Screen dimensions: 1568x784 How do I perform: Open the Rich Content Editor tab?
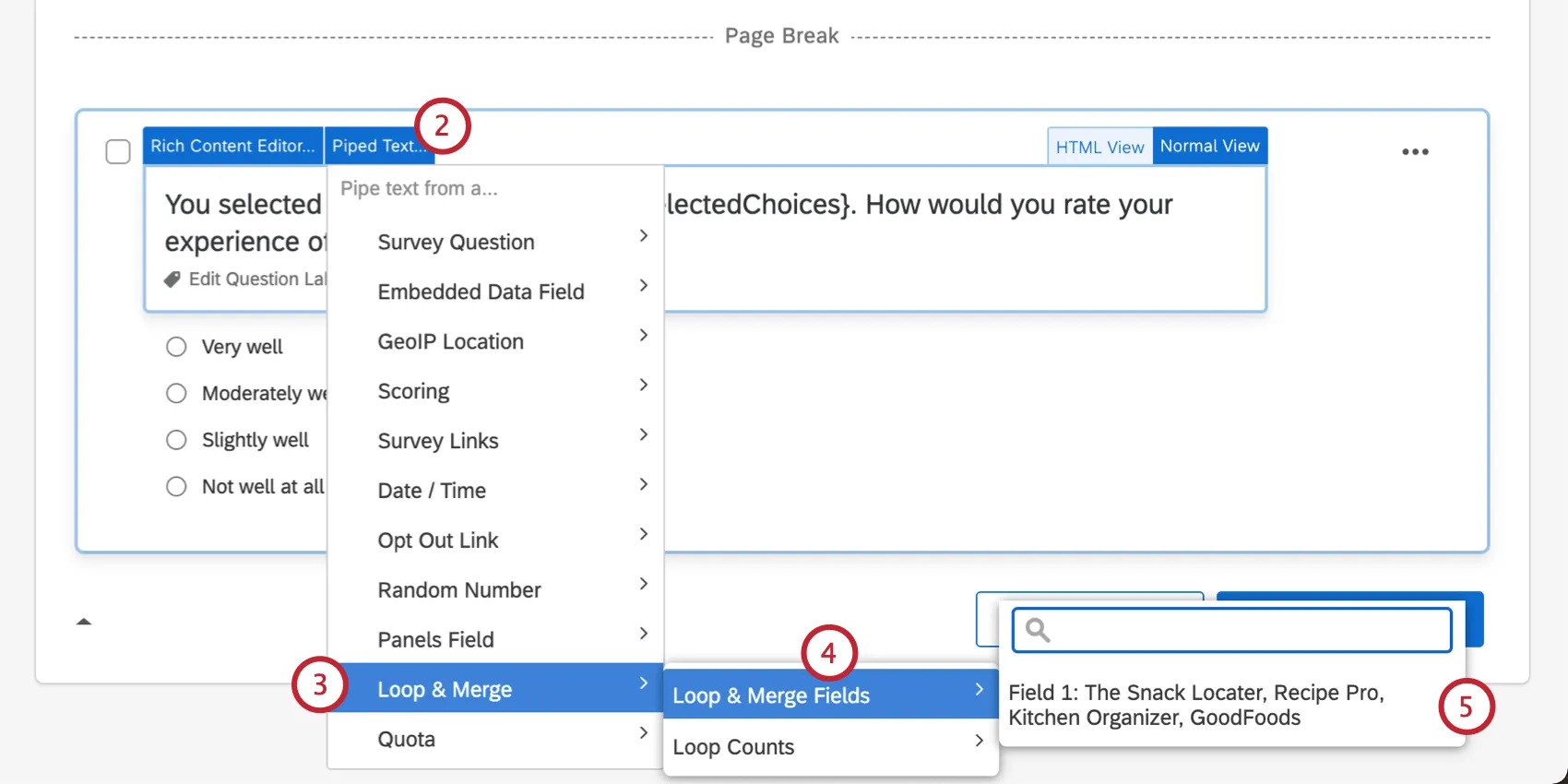232,145
